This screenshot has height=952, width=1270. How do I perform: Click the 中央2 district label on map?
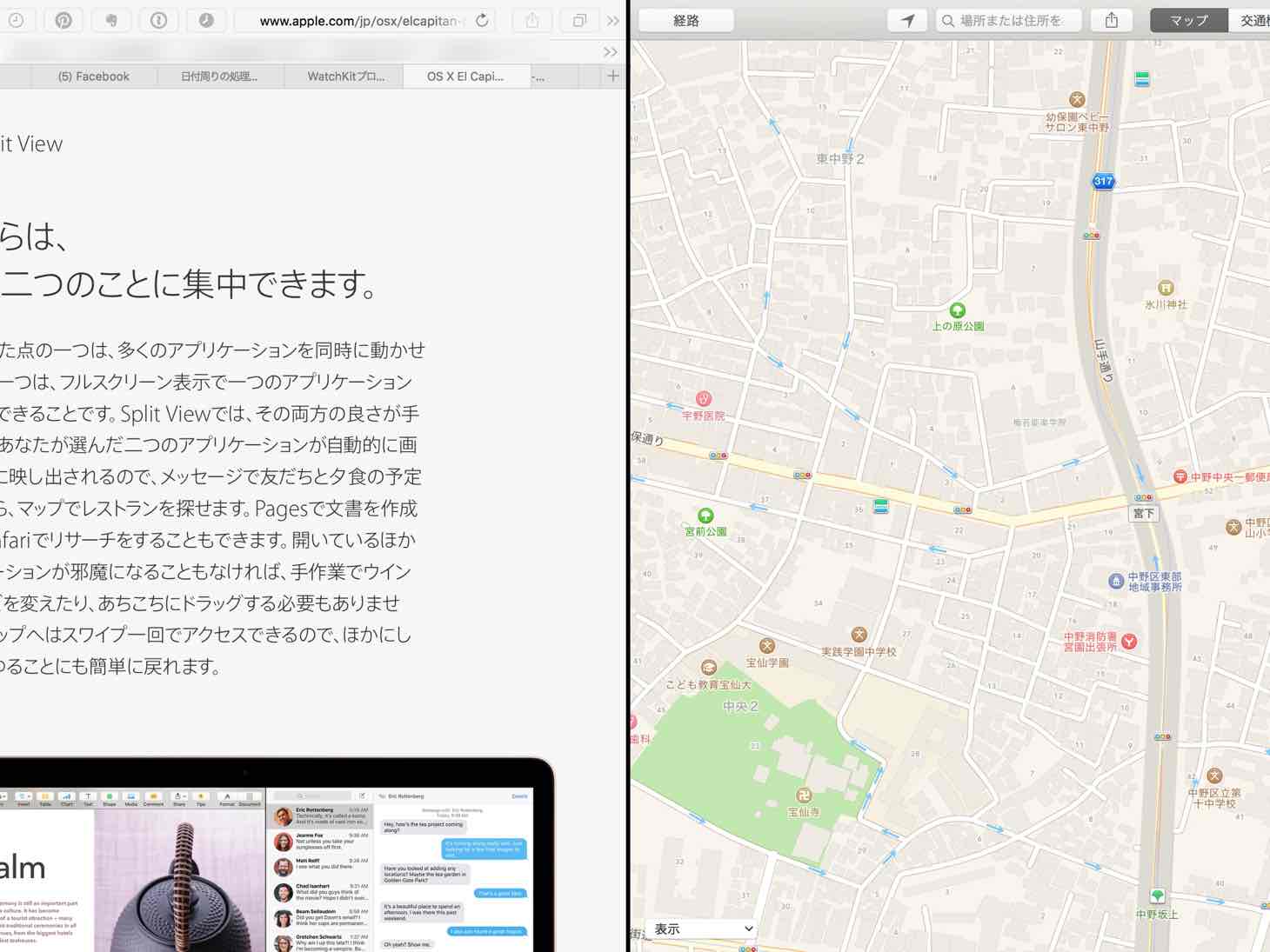(x=740, y=707)
